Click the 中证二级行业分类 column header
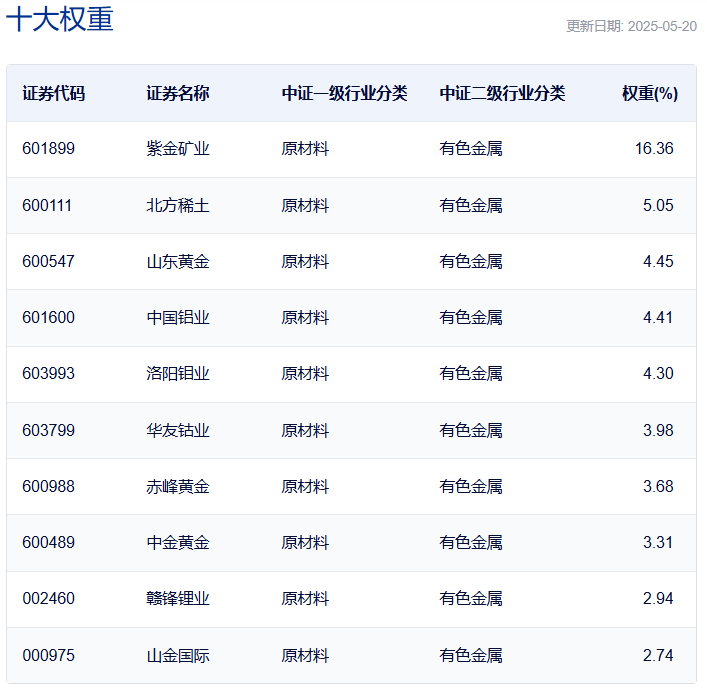This screenshot has width=707, height=692. (x=502, y=93)
